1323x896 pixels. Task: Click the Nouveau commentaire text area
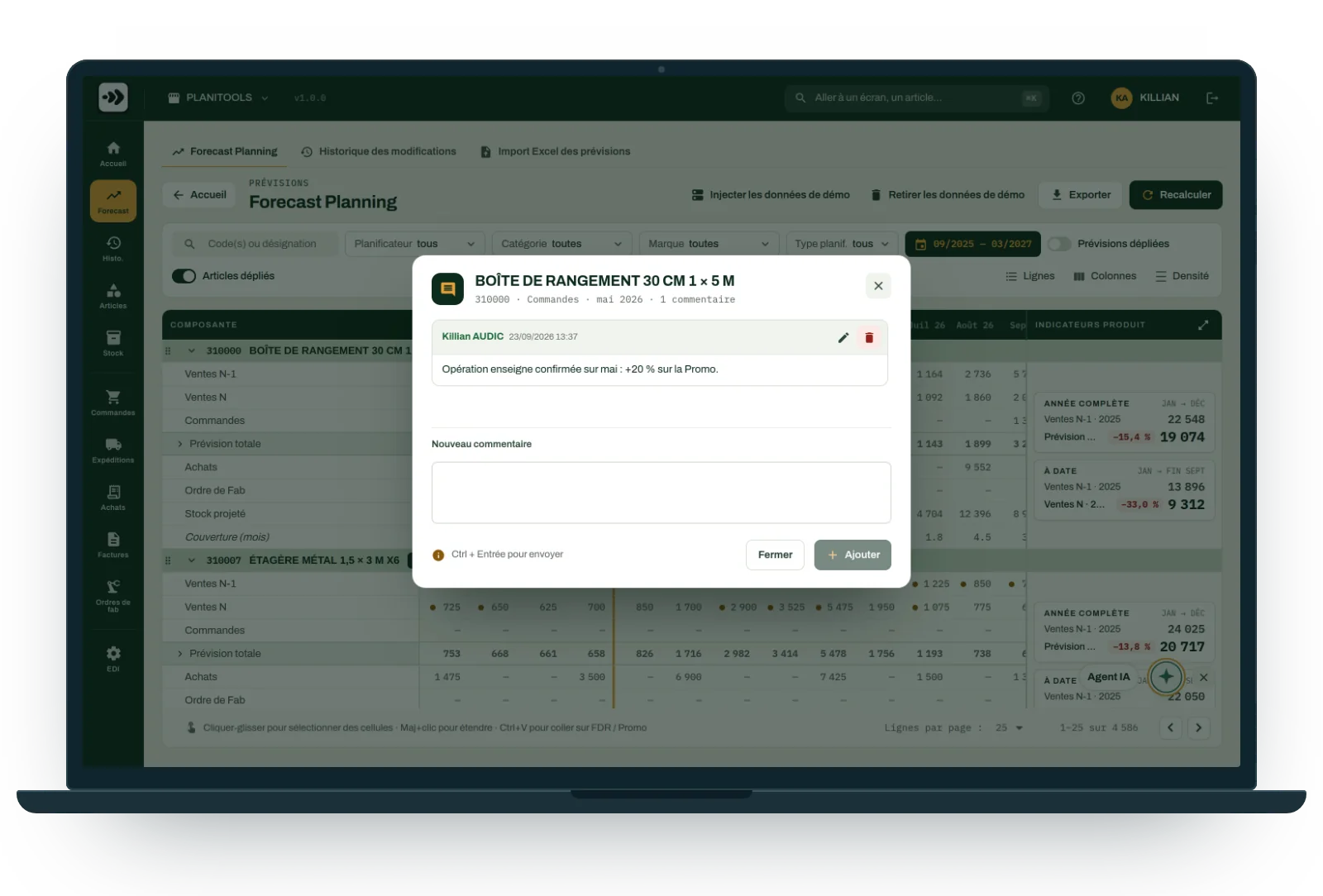pyautogui.click(x=661, y=493)
